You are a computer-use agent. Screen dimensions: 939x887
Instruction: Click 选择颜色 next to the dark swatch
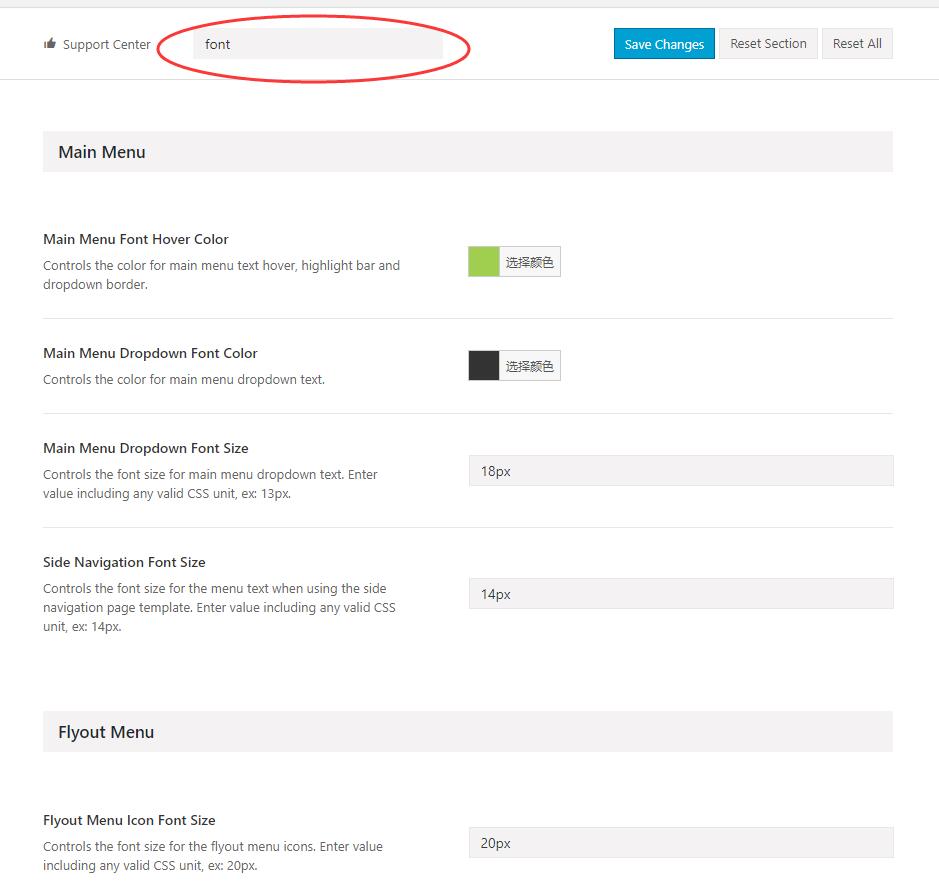pos(529,366)
